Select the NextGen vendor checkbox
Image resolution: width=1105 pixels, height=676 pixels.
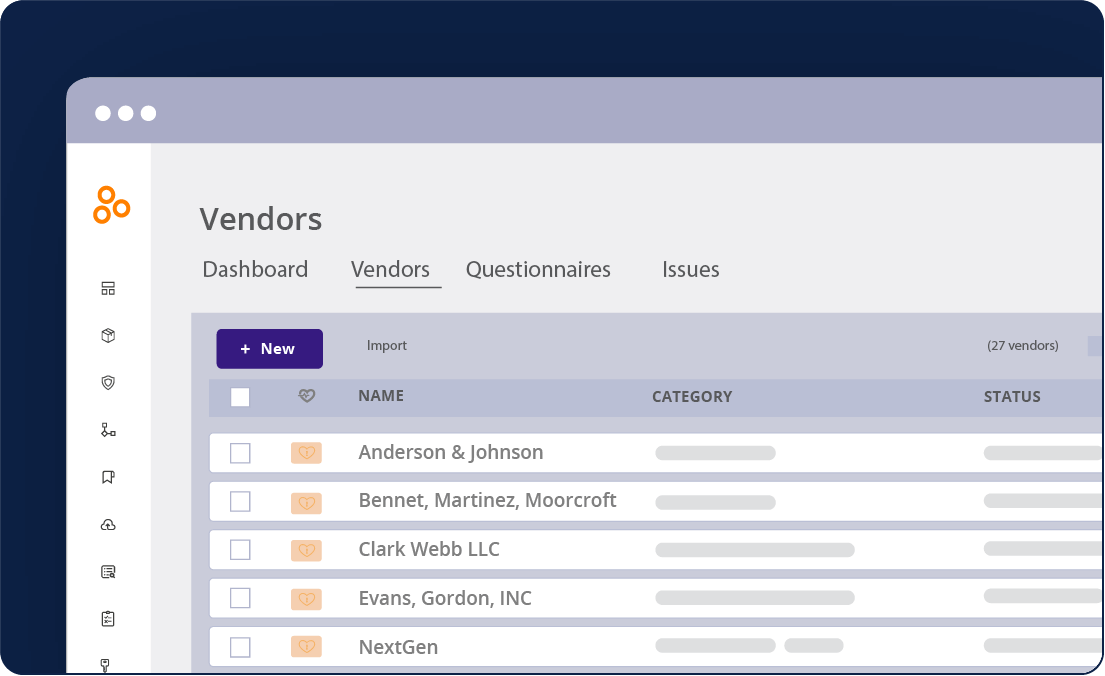pyautogui.click(x=240, y=647)
